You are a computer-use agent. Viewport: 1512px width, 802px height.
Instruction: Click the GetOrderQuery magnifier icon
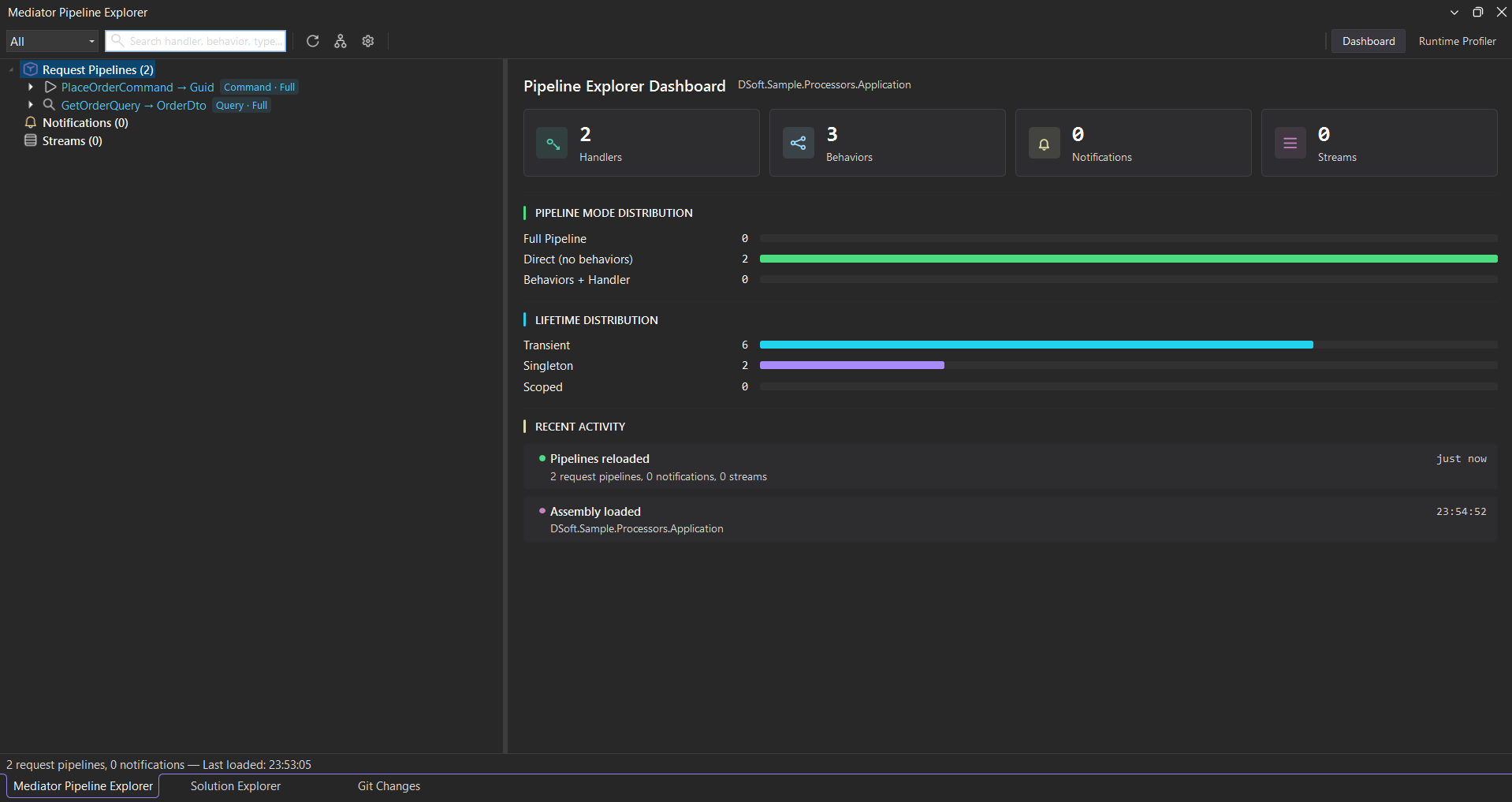pos(49,105)
